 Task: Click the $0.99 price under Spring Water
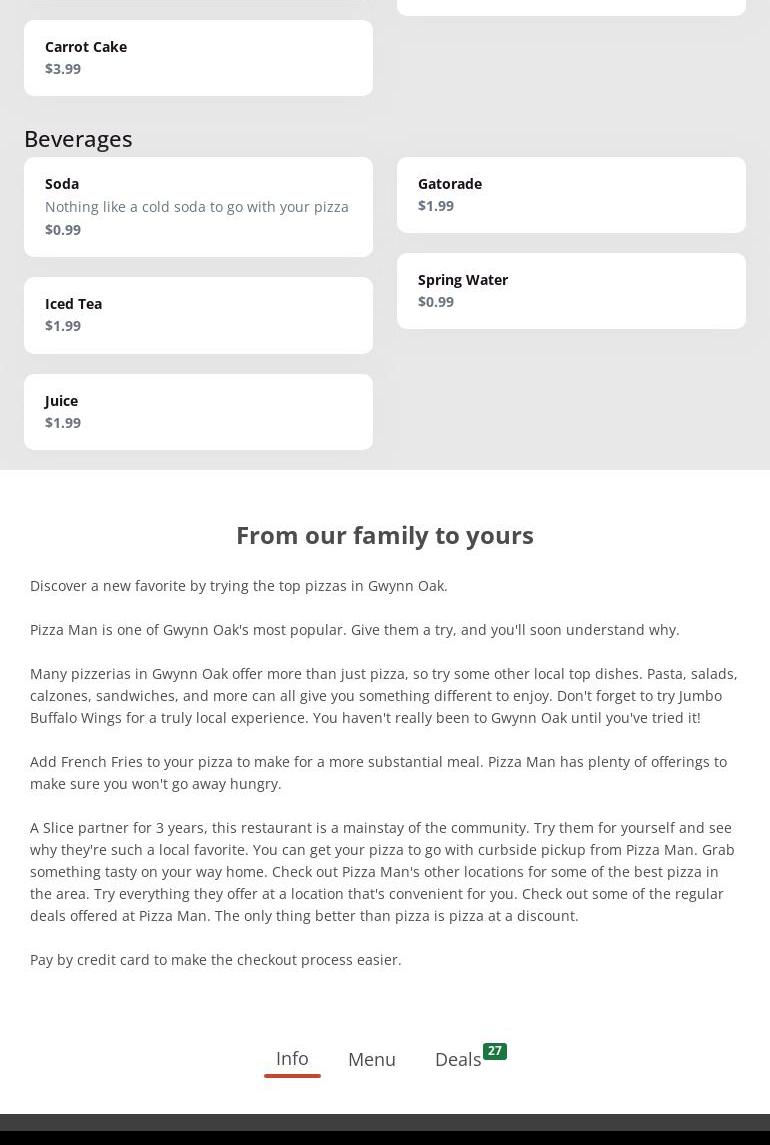point(436,302)
